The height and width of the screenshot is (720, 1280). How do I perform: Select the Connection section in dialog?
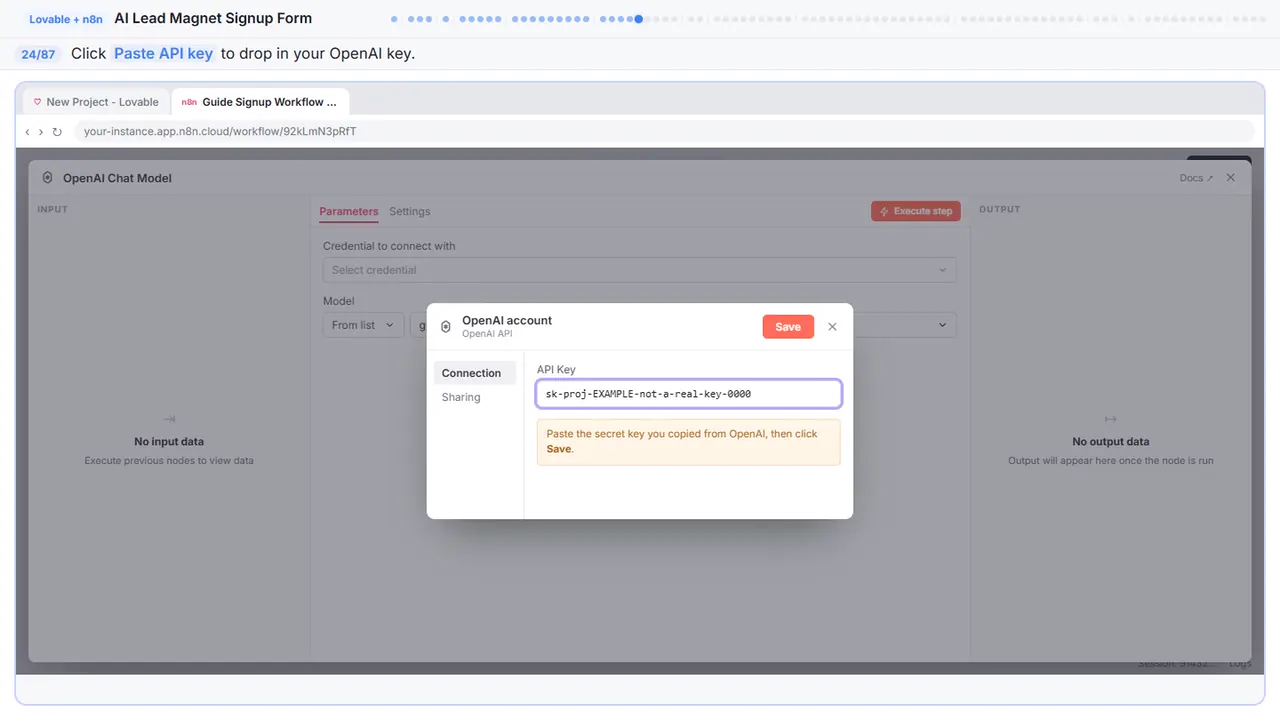coord(474,373)
